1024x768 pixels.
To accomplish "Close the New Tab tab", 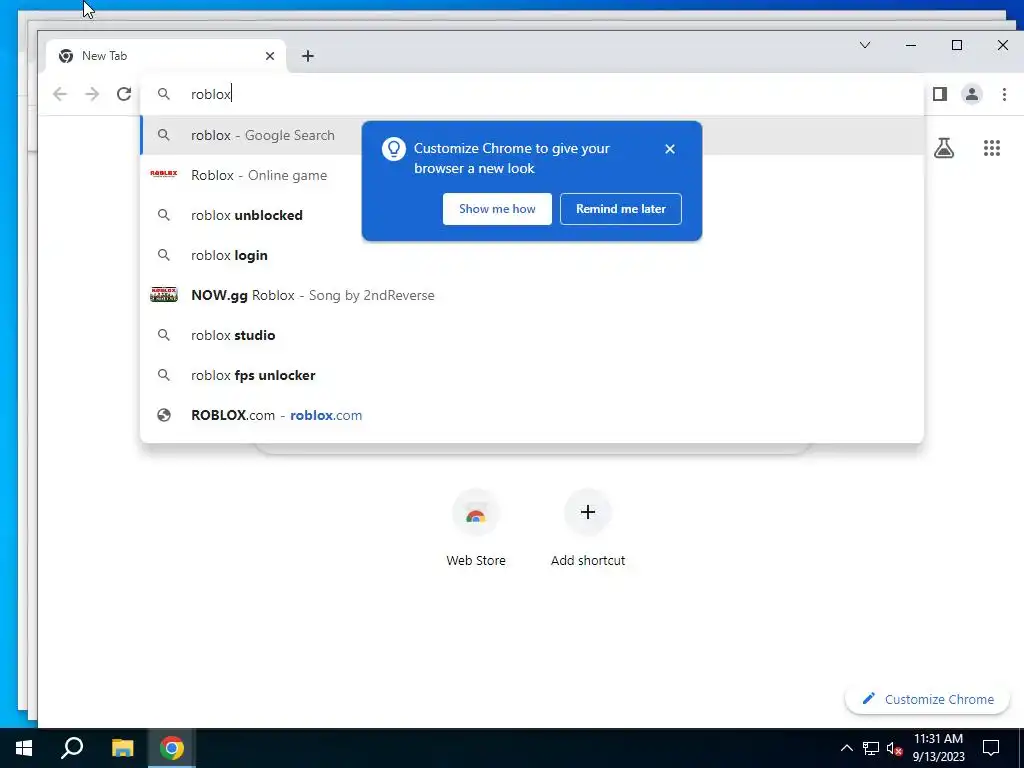I will click(270, 56).
